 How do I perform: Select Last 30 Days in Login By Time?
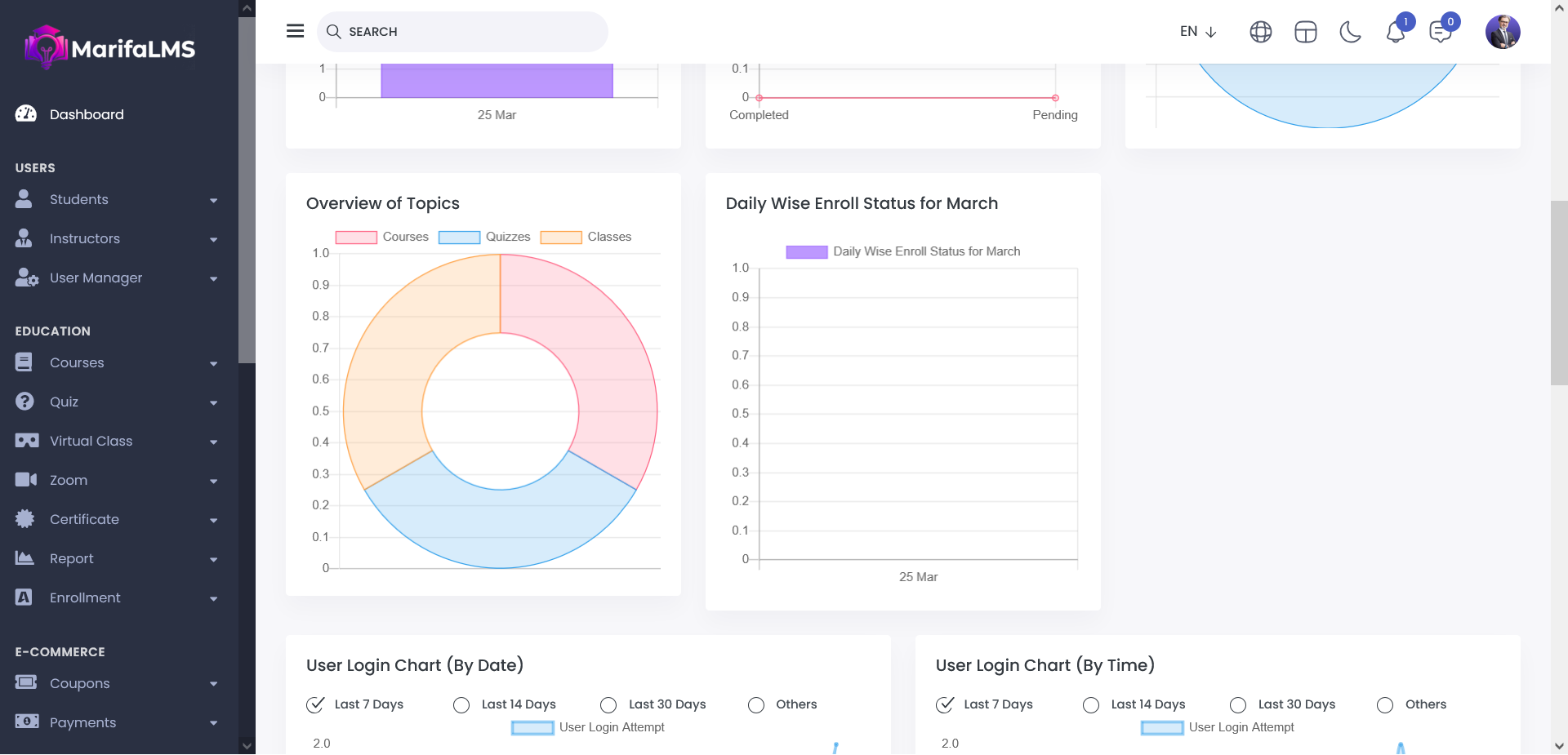coord(1238,705)
